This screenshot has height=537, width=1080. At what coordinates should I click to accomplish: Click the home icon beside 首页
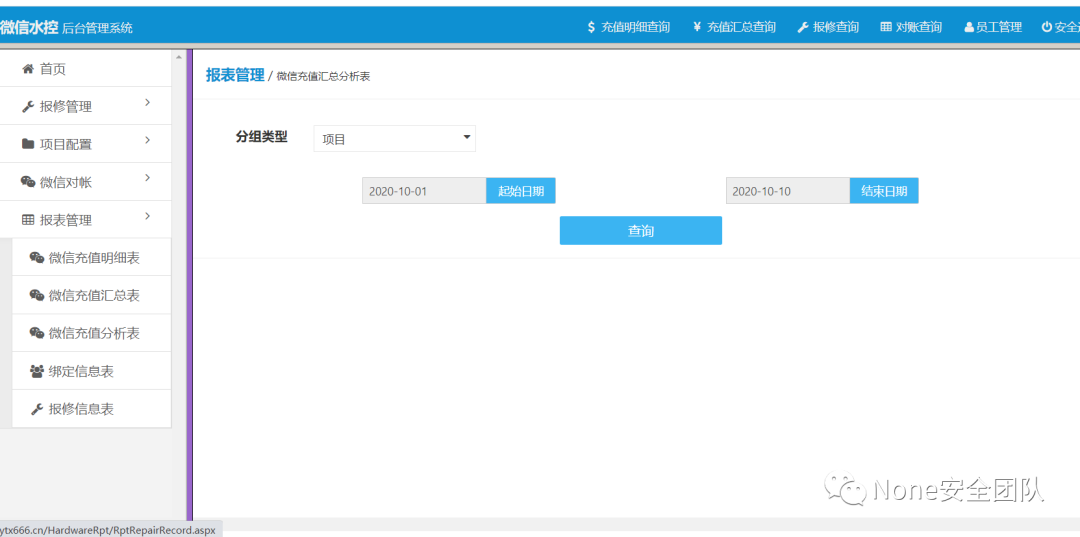click(28, 68)
